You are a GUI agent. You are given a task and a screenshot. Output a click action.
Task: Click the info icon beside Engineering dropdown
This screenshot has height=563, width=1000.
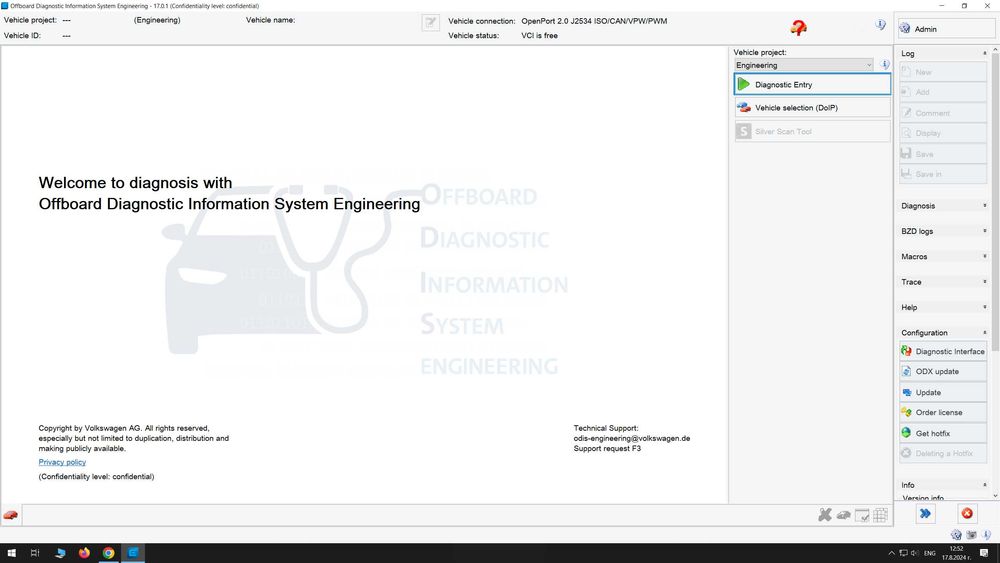click(885, 64)
